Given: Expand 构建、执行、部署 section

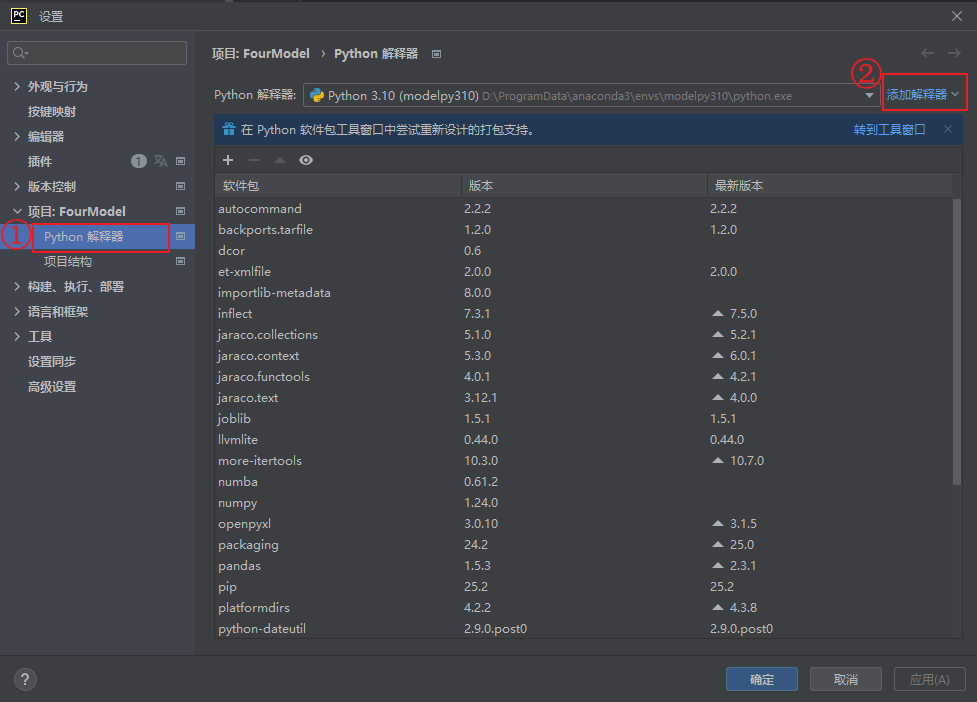Looking at the screenshot, I should [x=17, y=287].
